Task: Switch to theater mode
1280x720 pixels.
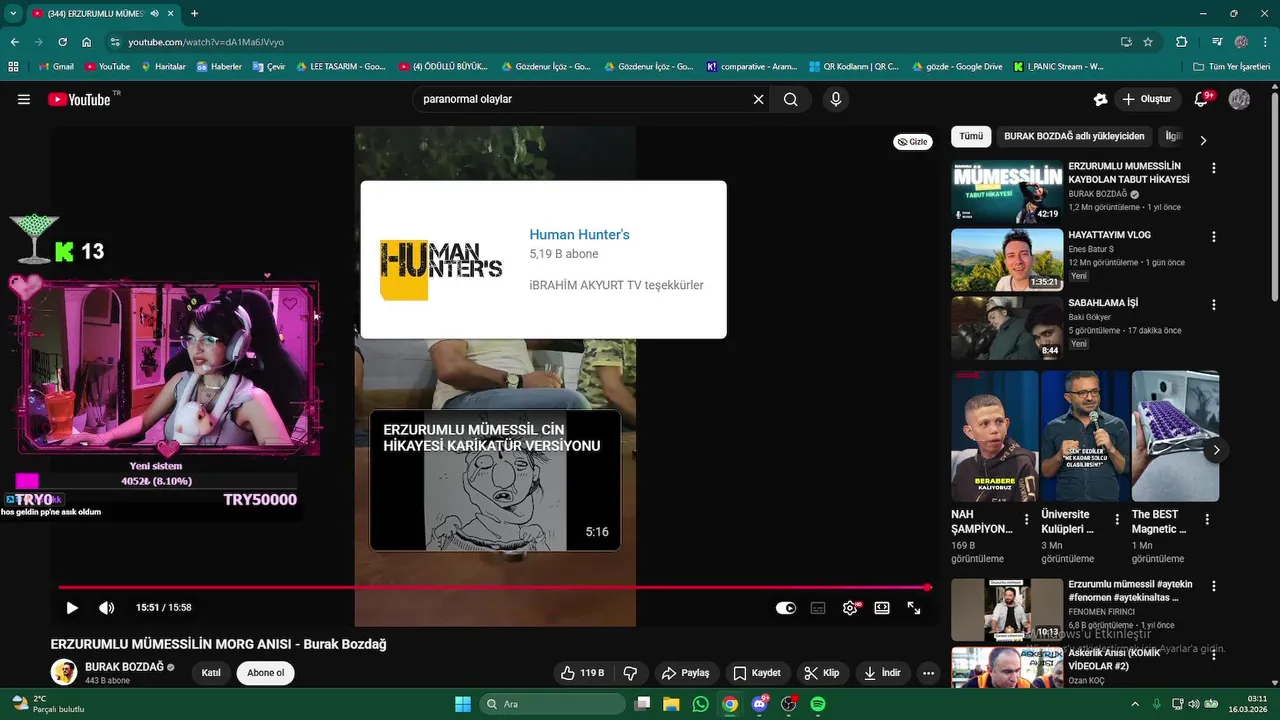Action: pos(882,607)
